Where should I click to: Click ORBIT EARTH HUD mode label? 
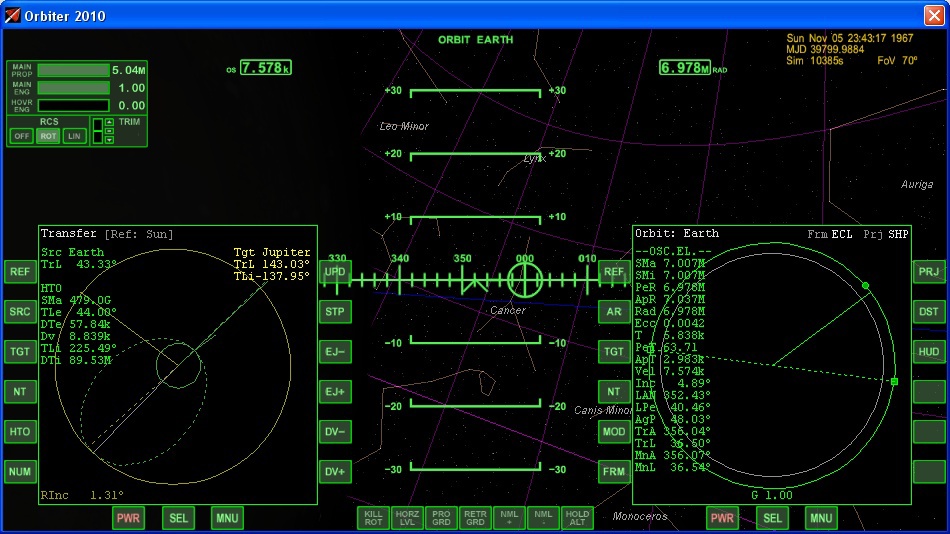[476, 40]
